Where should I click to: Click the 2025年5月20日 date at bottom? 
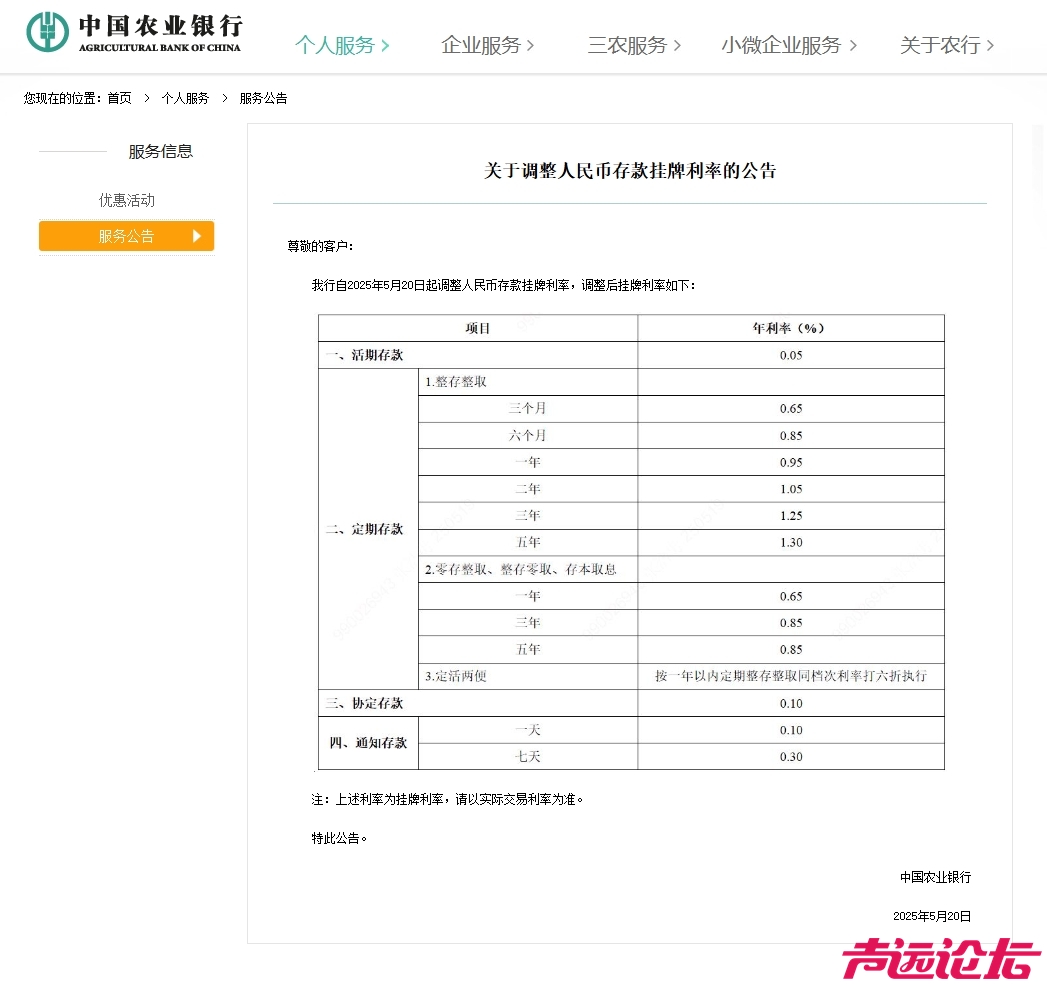(932, 916)
